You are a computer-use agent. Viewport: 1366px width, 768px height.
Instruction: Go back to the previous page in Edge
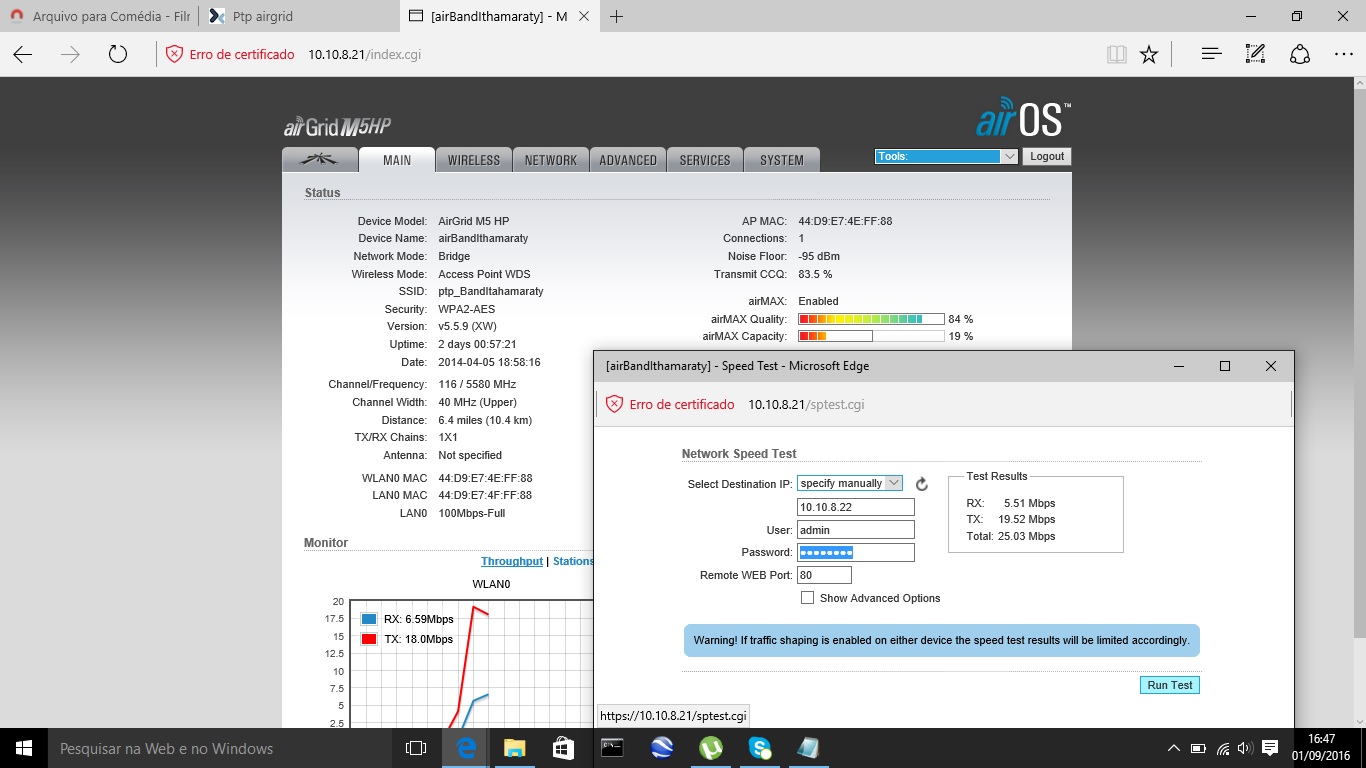point(22,54)
